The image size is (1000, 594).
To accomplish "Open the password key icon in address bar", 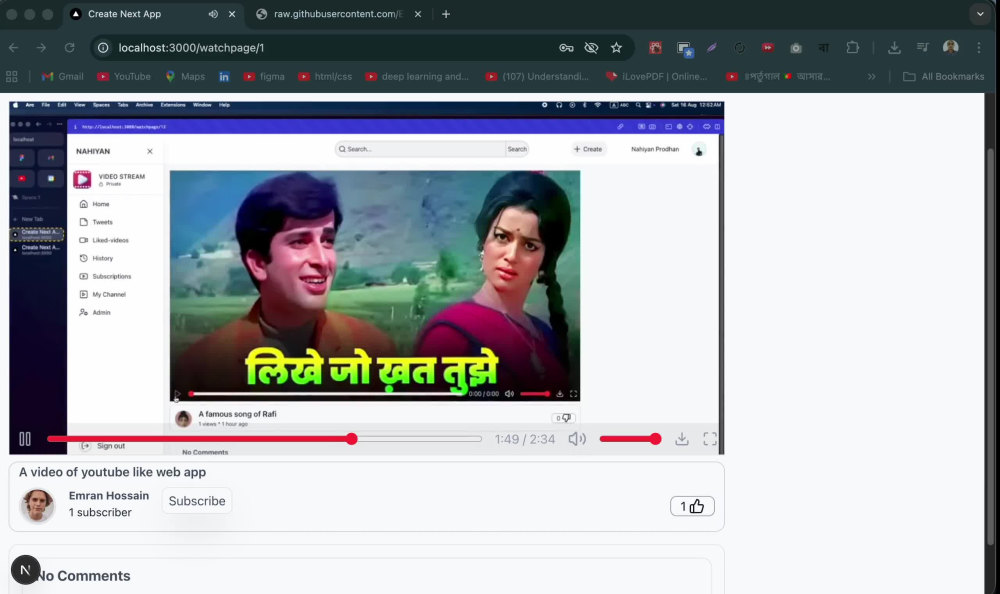I will point(566,48).
